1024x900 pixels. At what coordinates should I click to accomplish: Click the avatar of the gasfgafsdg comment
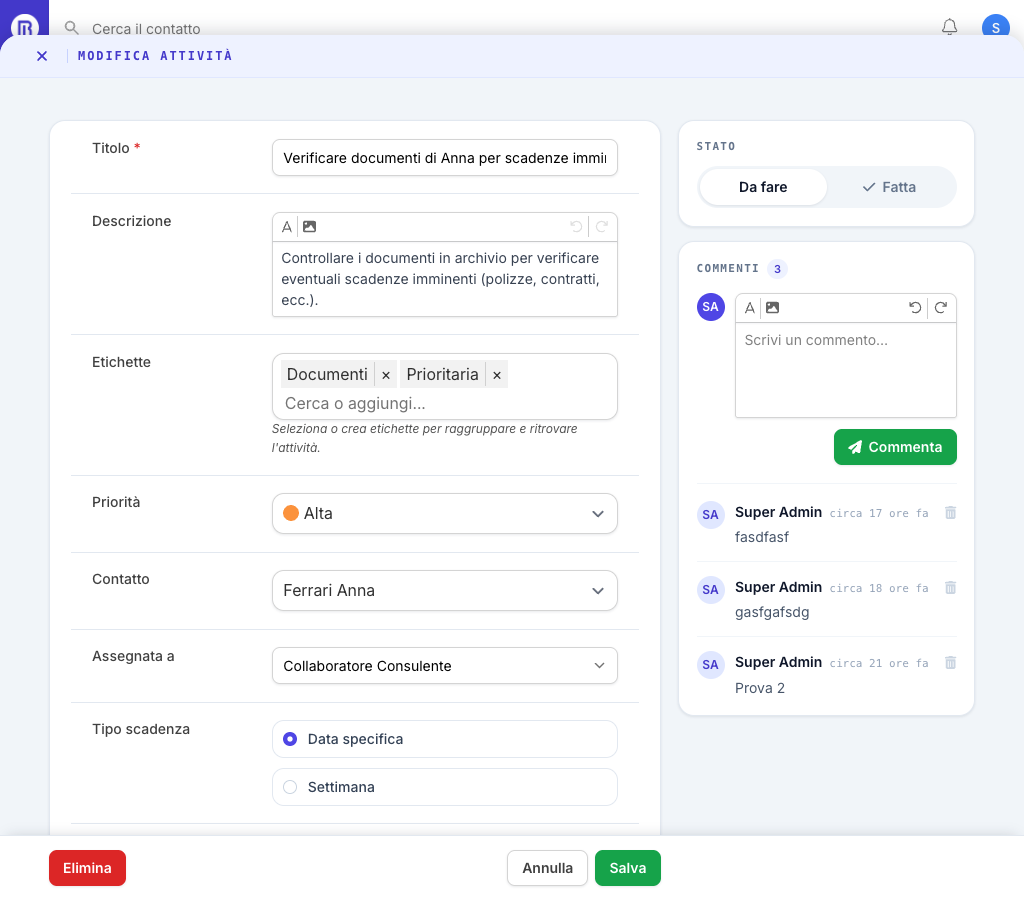[x=711, y=590]
